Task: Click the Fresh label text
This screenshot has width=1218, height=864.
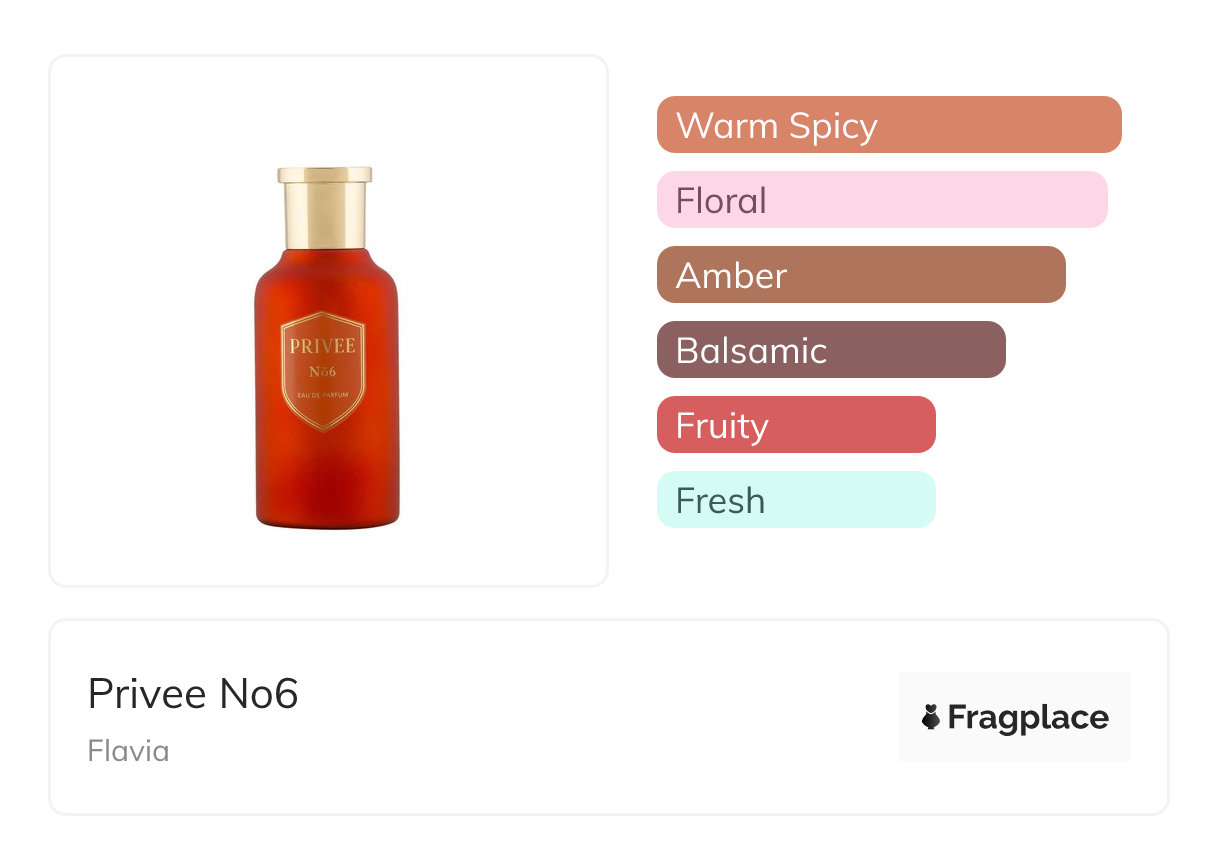Action: 720,500
